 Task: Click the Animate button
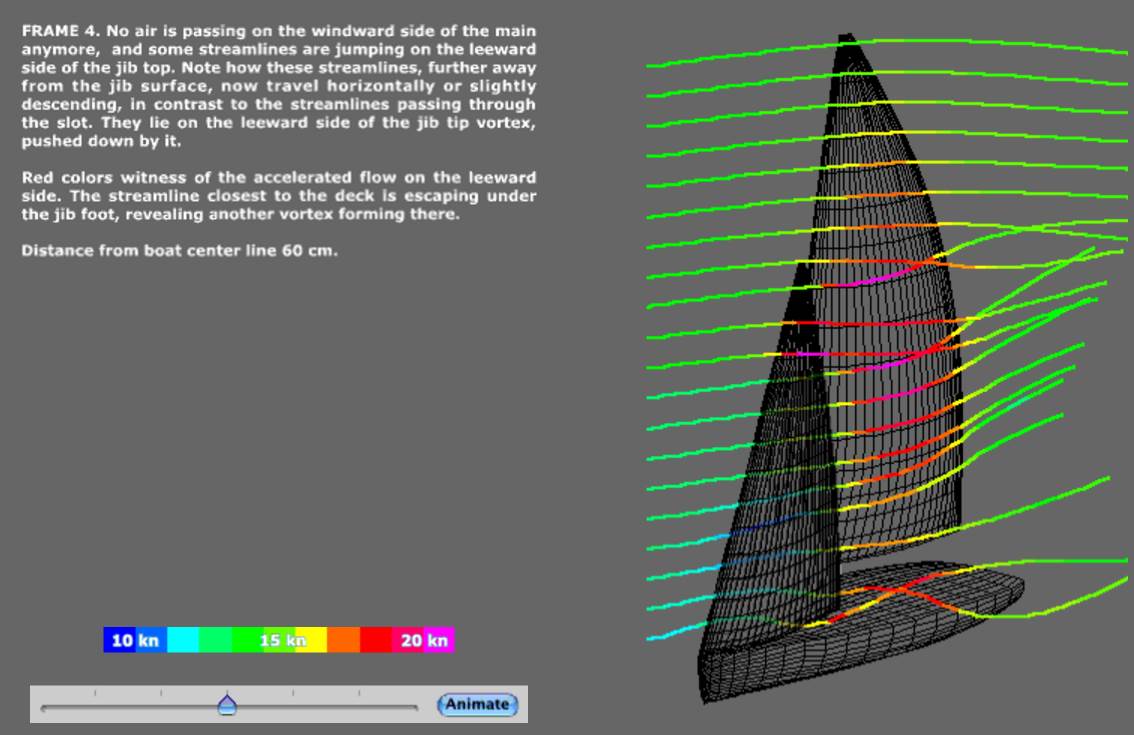(477, 705)
